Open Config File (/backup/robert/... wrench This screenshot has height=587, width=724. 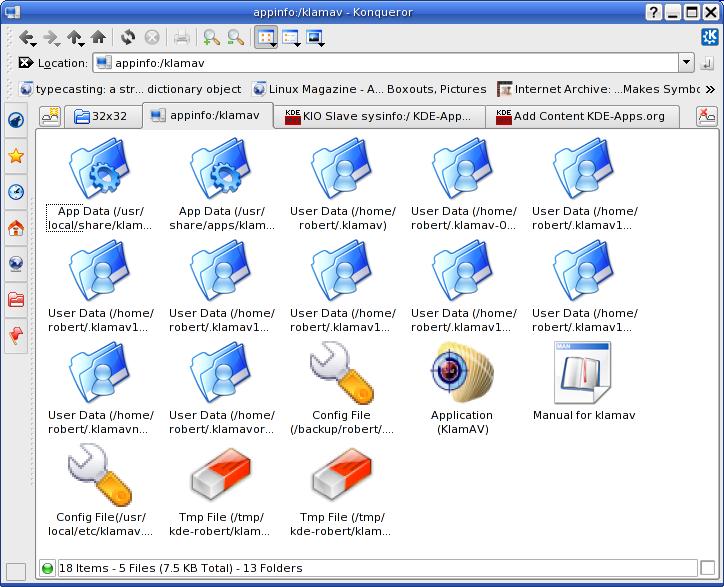pyautogui.click(x=342, y=388)
